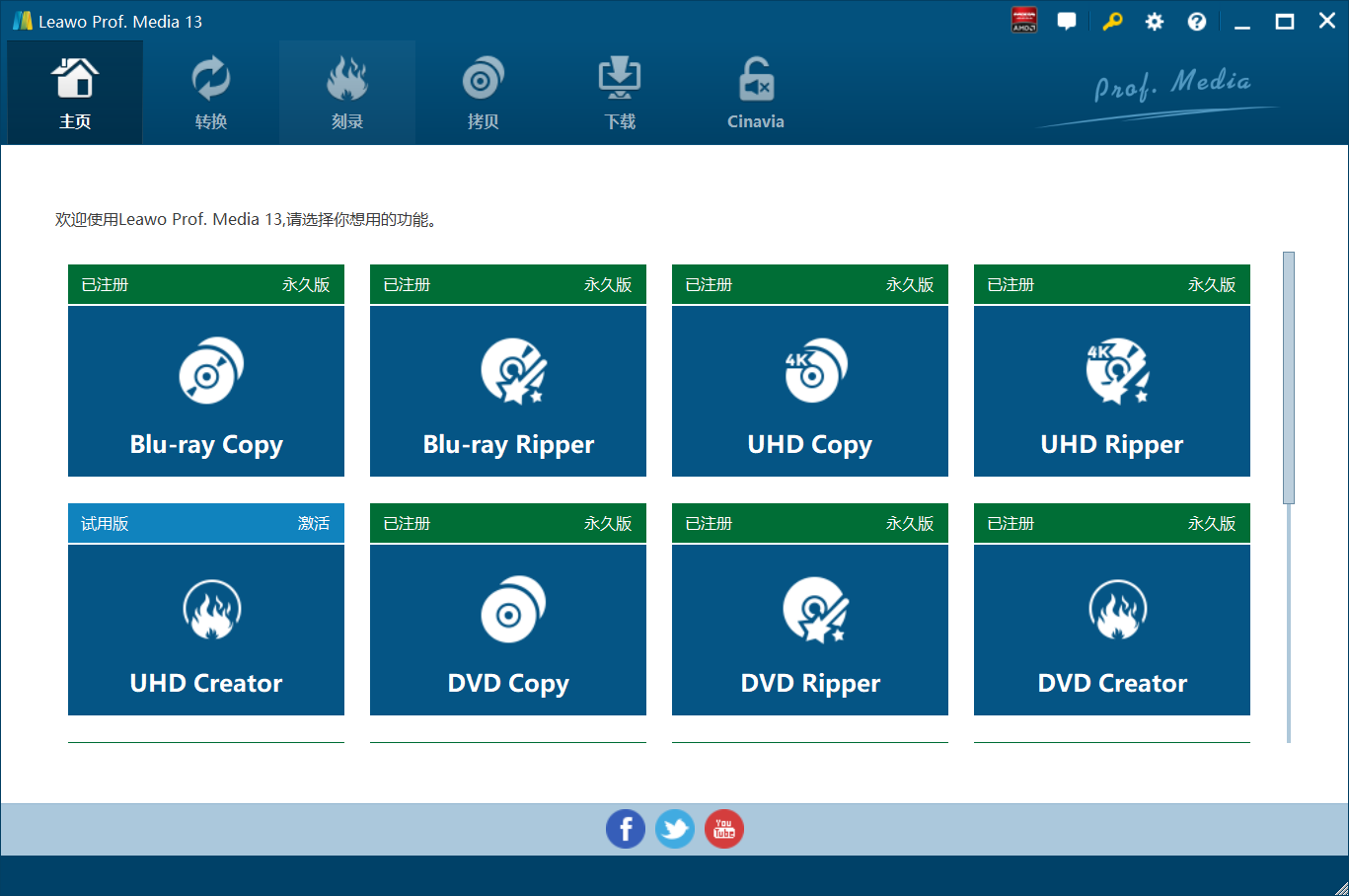1349x896 pixels.
Task: Launch the Blu-ray Copy module
Action: tap(206, 392)
